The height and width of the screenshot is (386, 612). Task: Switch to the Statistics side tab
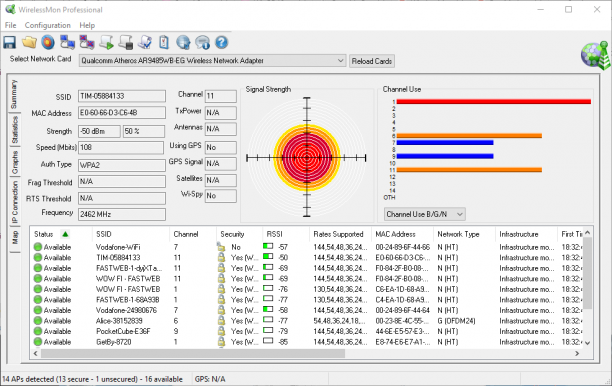click(x=14, y=130)
